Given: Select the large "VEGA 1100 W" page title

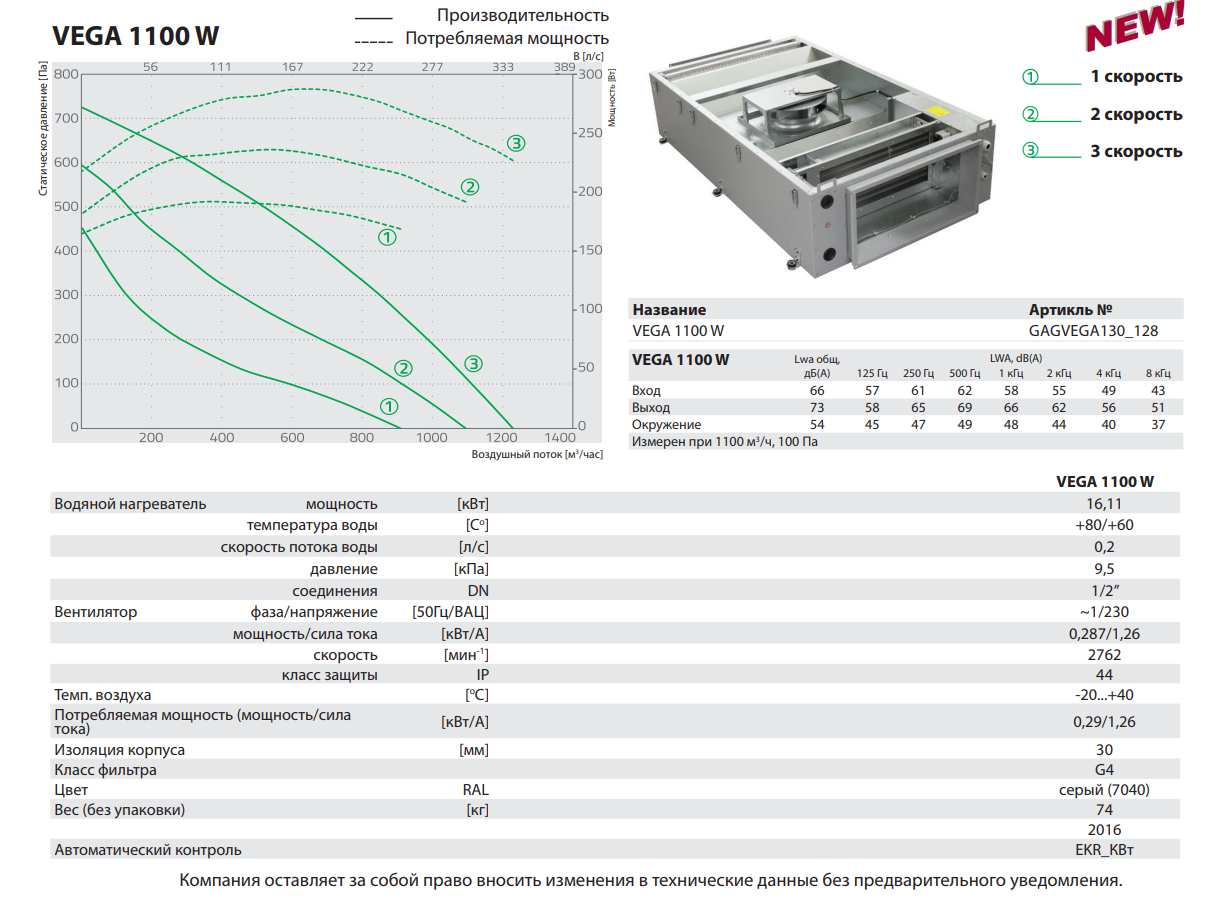Looking at the screenshot, I should [135, 36].
